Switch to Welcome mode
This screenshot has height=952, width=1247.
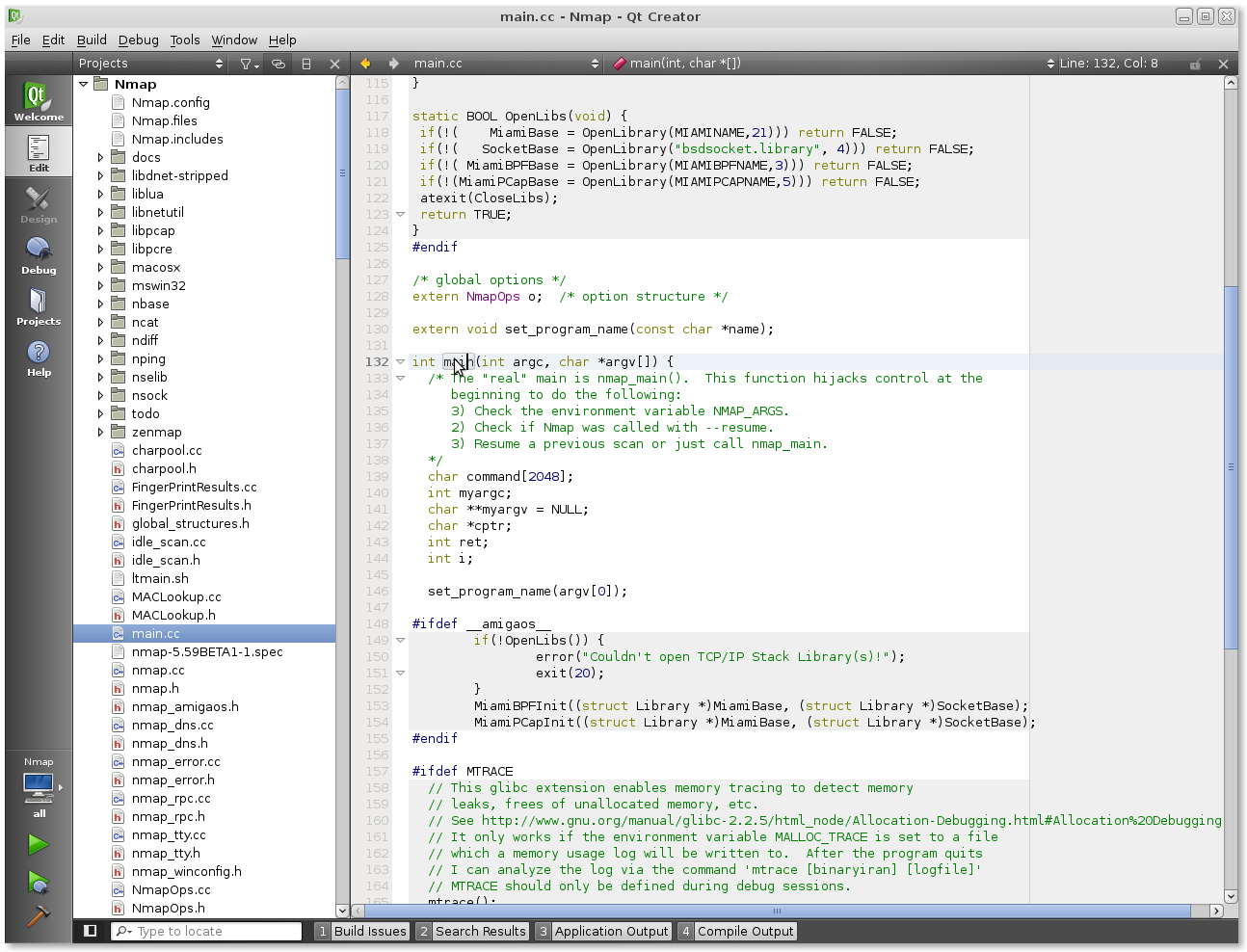[x=39, y=101]
